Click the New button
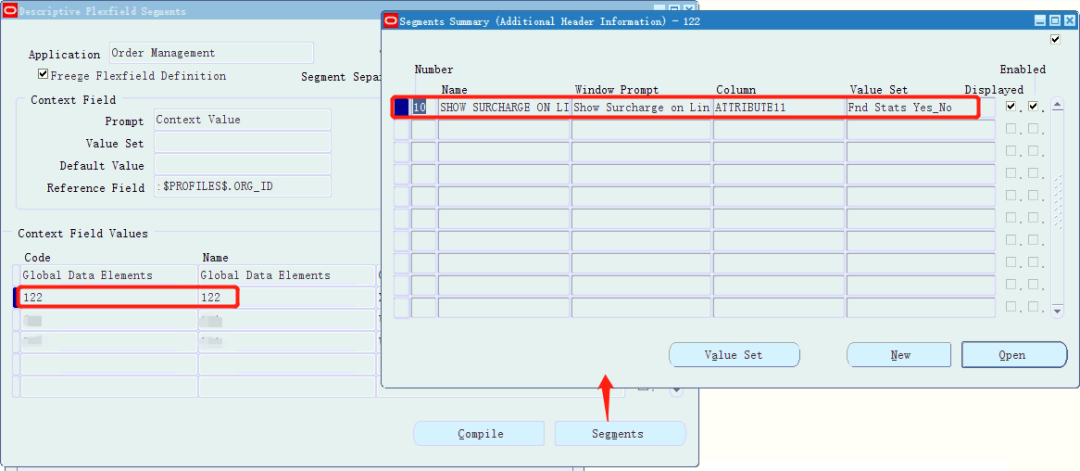 pyautogui.click(x=900, y=355)
